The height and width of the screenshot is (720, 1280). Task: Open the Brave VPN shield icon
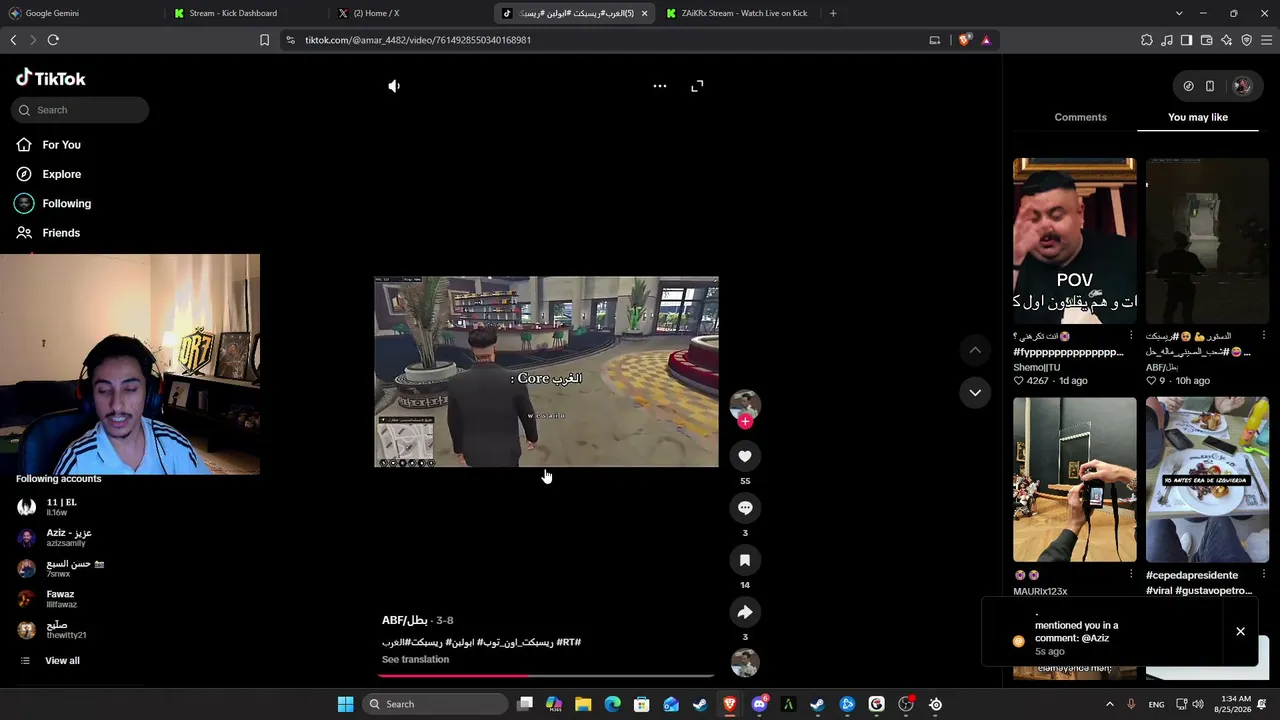1247,40
